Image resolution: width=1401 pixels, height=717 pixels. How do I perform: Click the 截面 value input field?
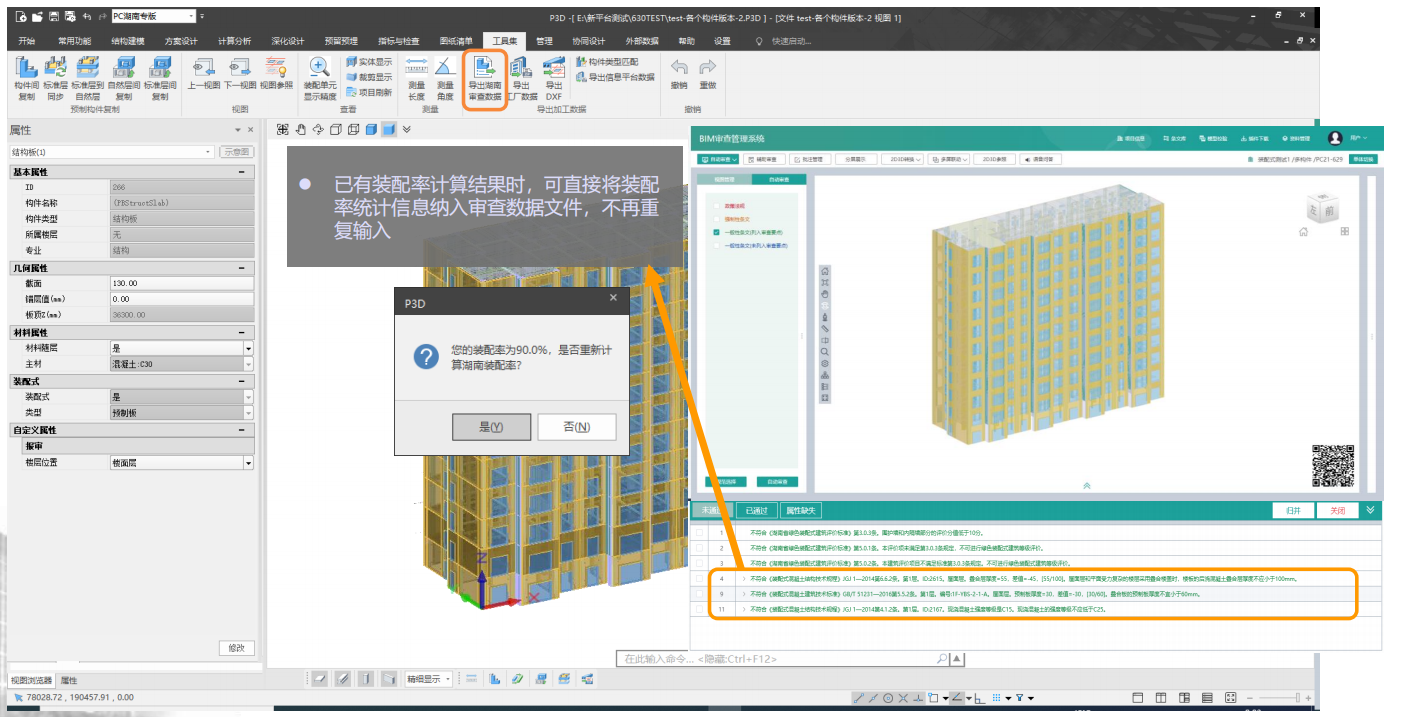[180, 284]
